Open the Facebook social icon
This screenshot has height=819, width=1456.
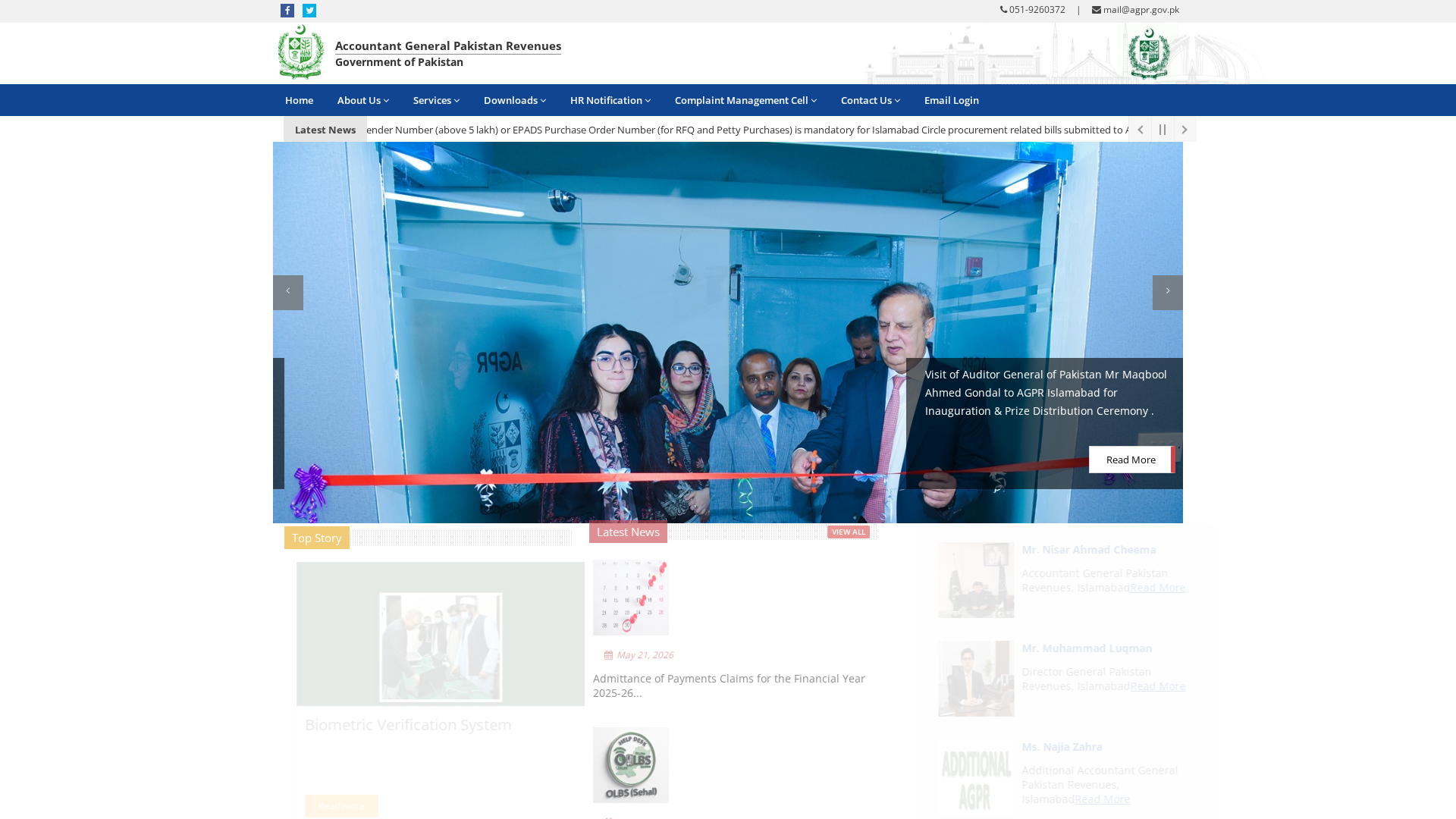click(x=287, y=11)
